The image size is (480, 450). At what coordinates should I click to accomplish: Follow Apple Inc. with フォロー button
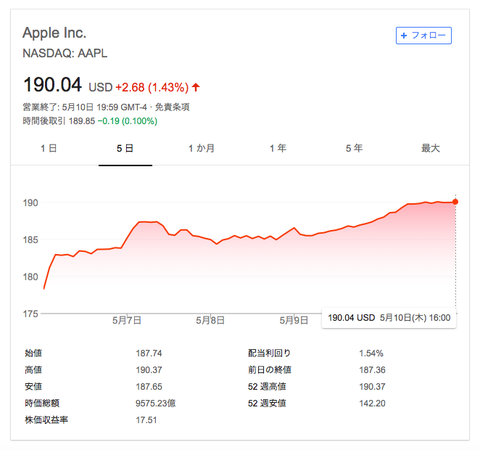tap(424, 35)
